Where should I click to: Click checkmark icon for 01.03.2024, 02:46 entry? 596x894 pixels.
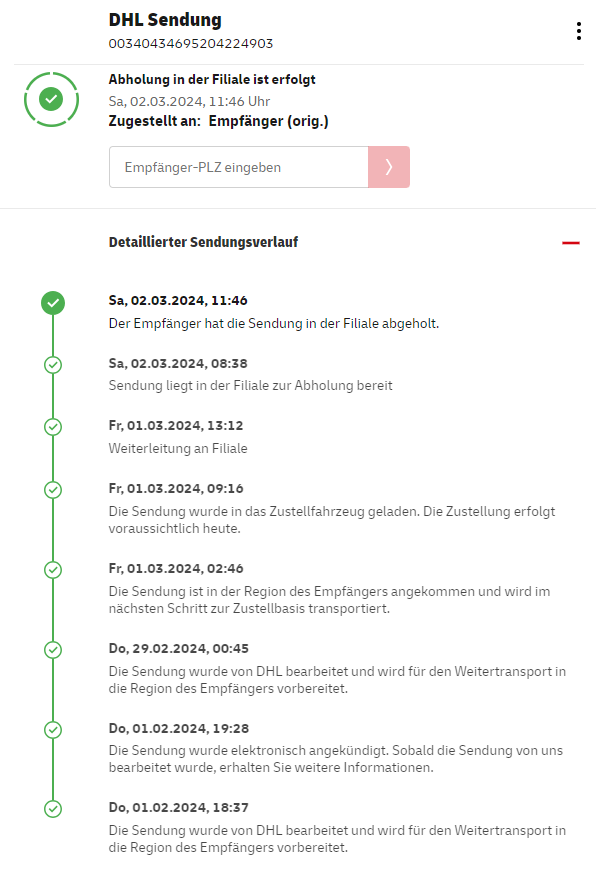53,570
